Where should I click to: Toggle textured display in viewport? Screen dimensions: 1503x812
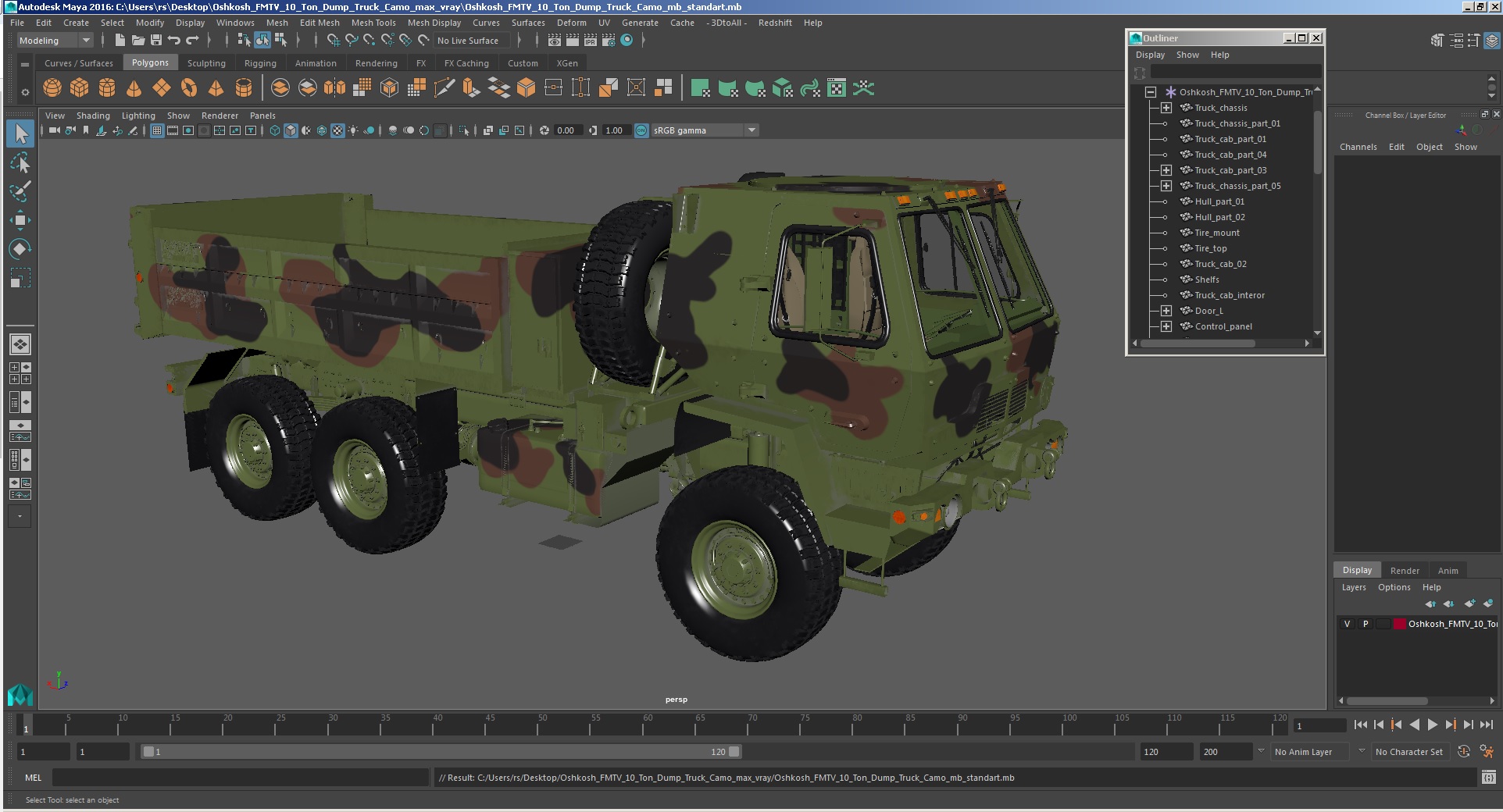[x=337, y=130]
